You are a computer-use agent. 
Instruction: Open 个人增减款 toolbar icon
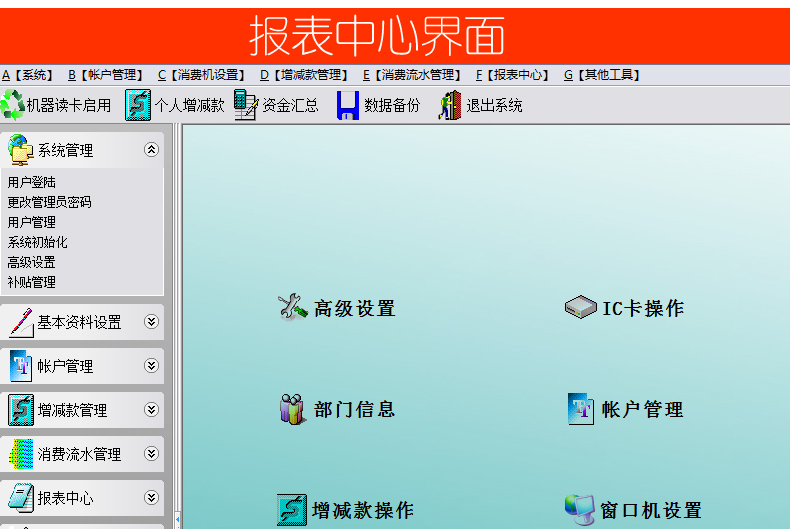click(x=138, y=104)
